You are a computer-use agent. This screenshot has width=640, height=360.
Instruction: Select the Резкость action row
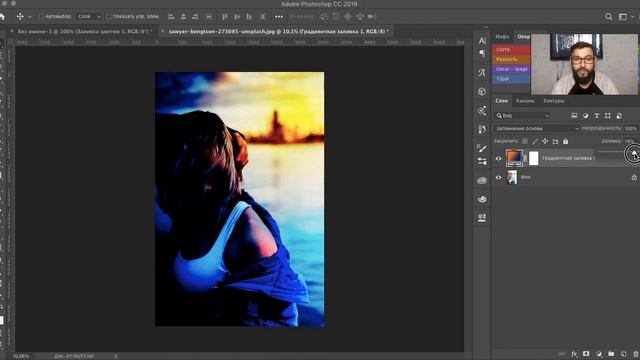click(511, 59)
